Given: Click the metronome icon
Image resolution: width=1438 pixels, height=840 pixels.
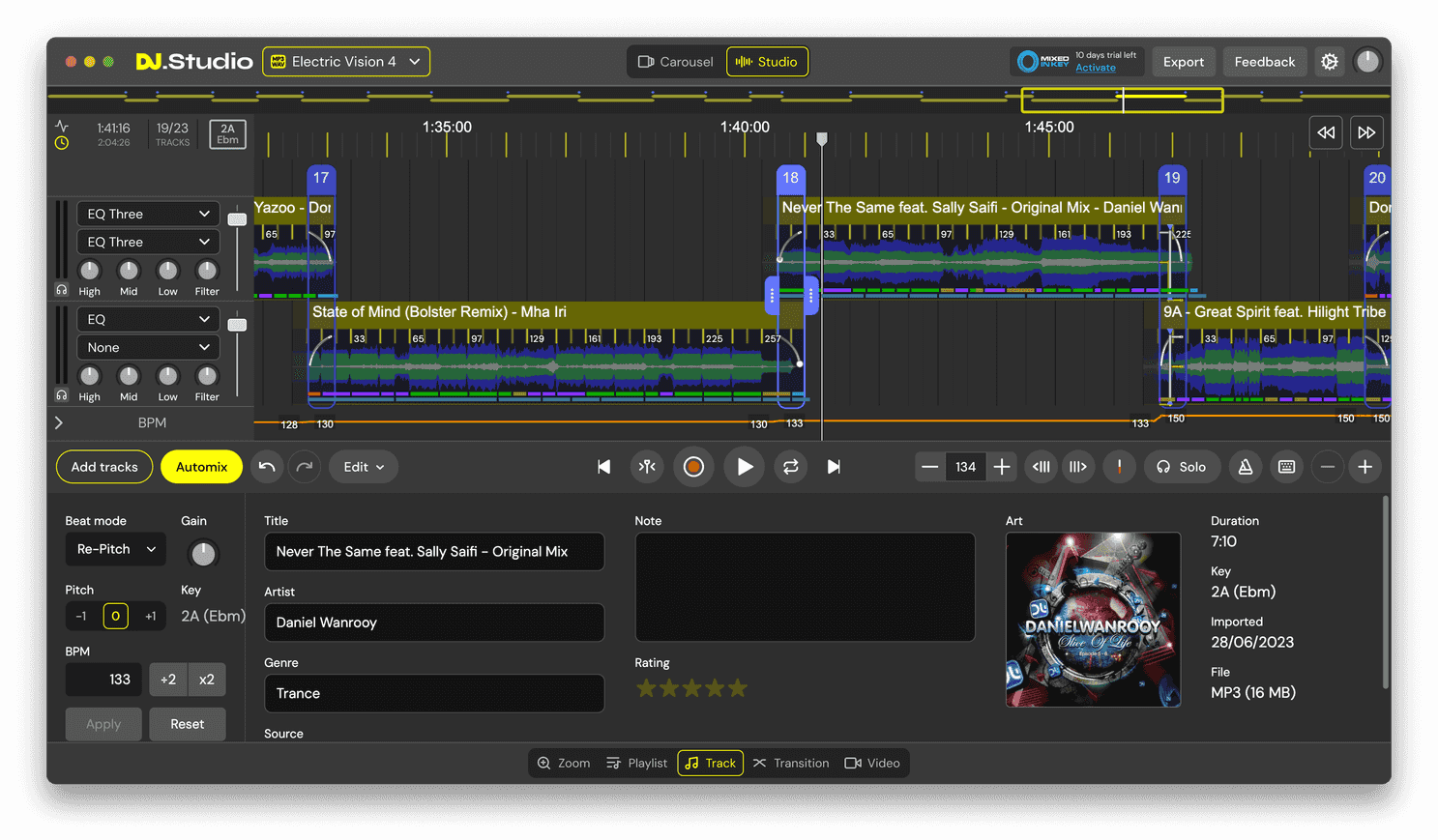Looking at the screenshot, I should click(x=1245, y=467).
